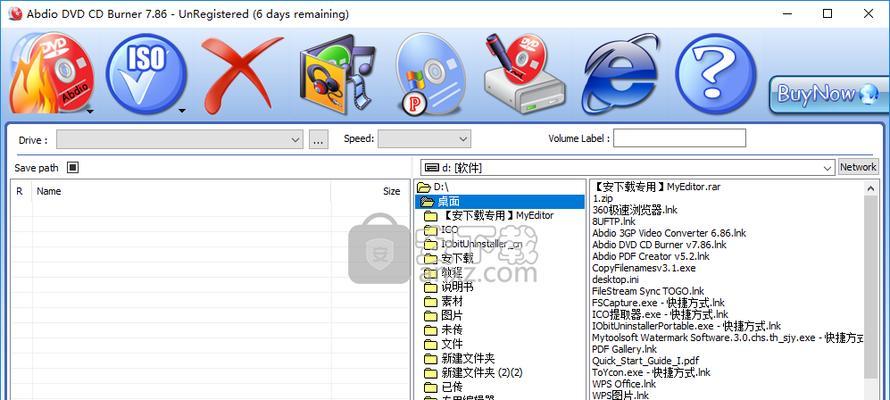Open the blue question mark help icon
890x400 pixels.
[x=716, y=74]
